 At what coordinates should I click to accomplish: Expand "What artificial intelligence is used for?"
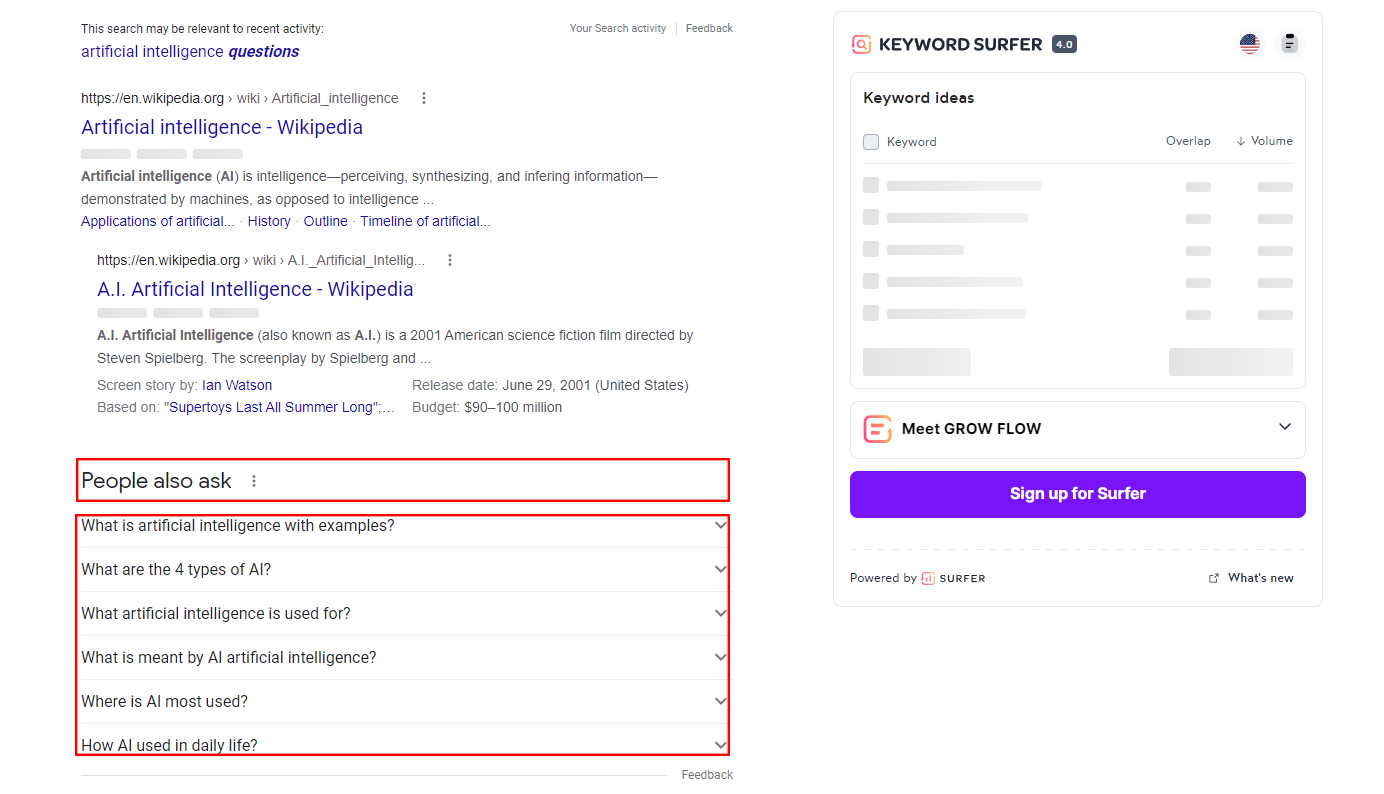(x=720, y=613)
